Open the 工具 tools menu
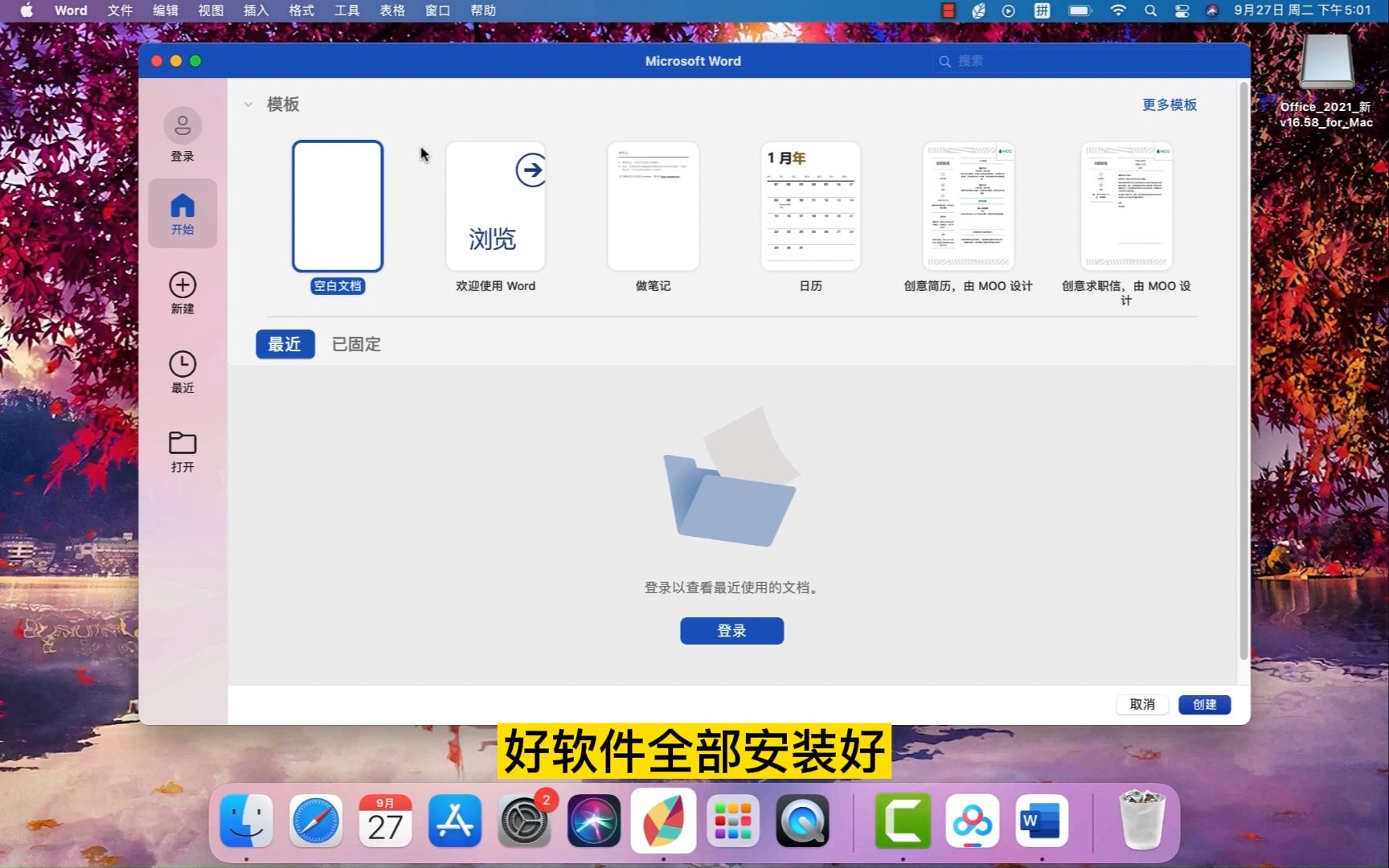Viewport: 1389px width, 868px height. [x=346, y=10]
